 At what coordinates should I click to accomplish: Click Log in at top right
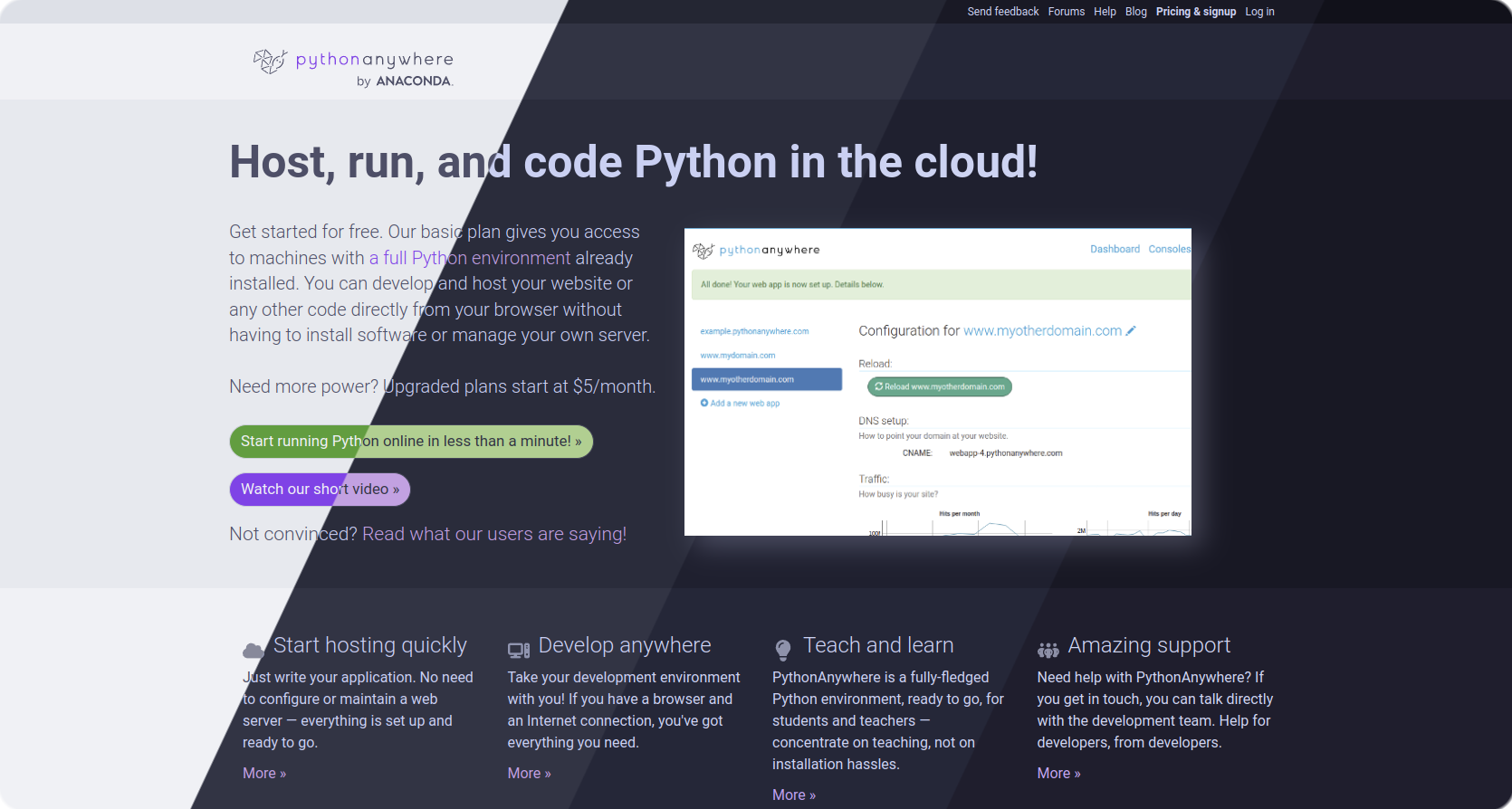coord(1259,12)
